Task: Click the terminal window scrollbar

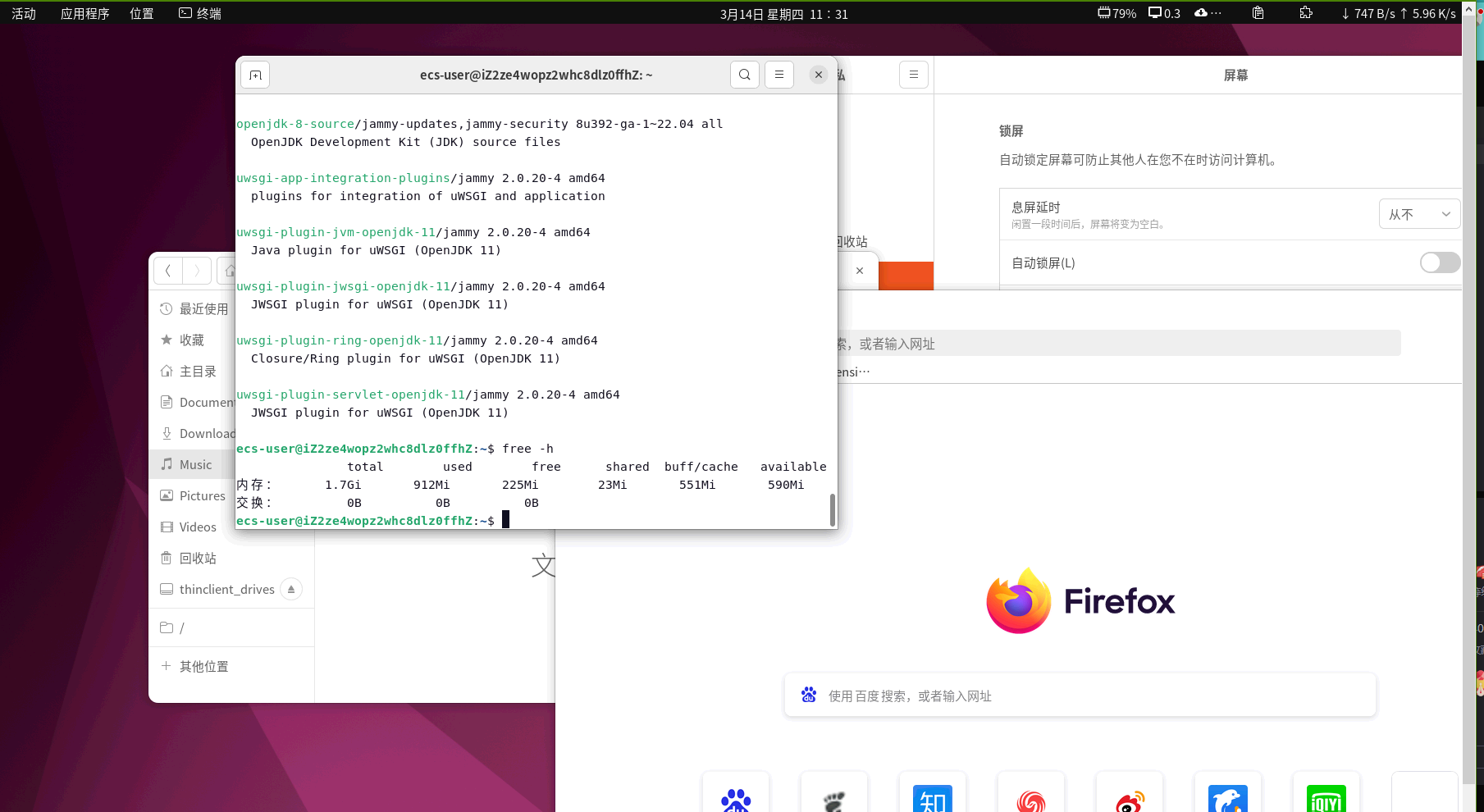Action: point(833,510)
